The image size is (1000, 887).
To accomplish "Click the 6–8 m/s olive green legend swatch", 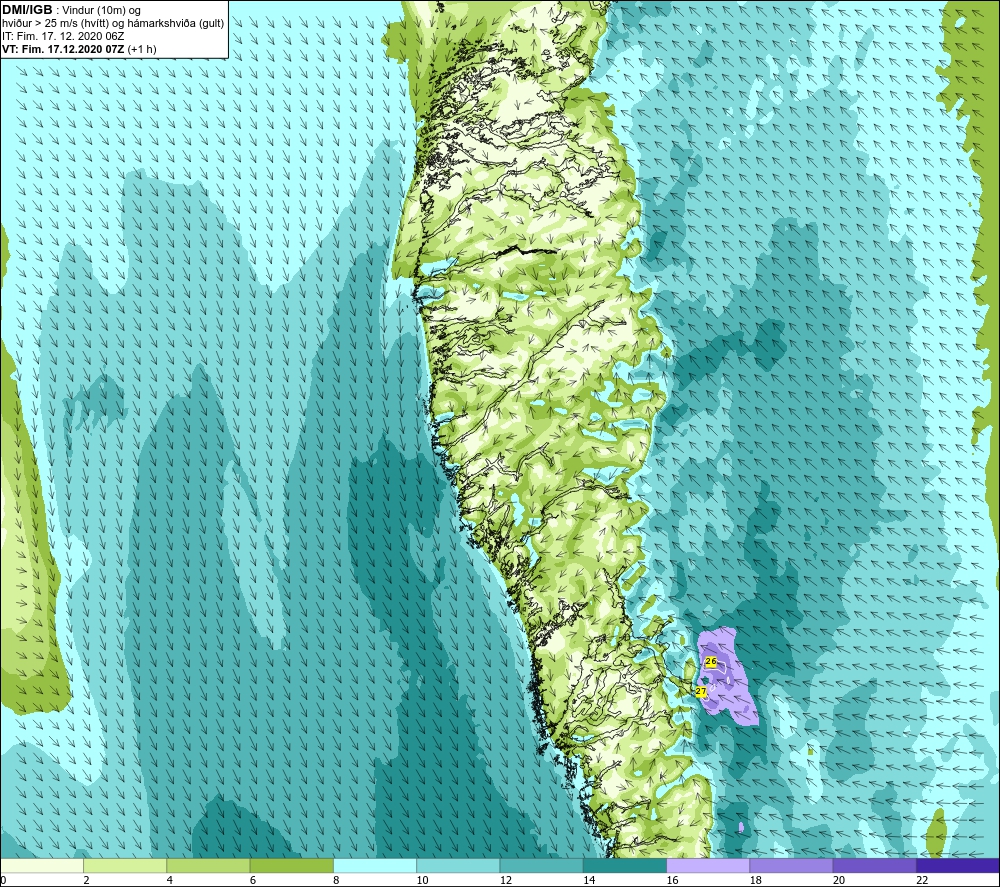I will click(292, 865).
